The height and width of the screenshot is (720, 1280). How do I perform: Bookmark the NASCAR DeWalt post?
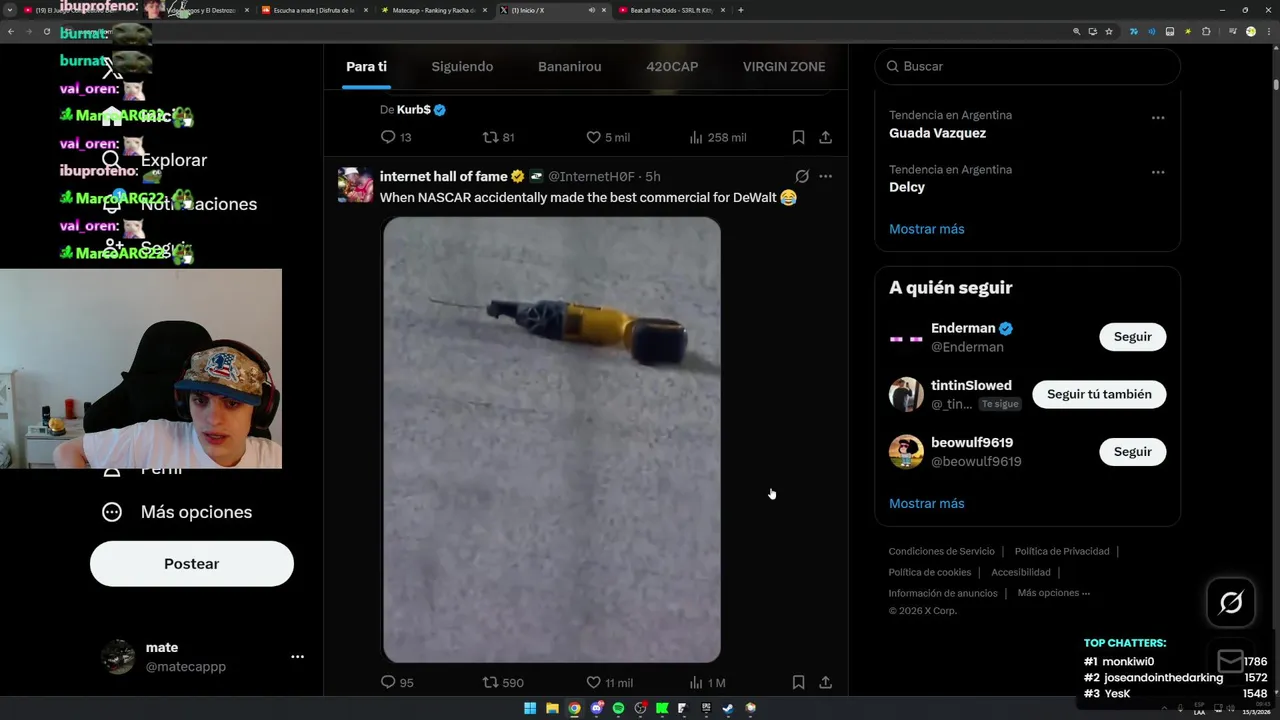(798, 682)
